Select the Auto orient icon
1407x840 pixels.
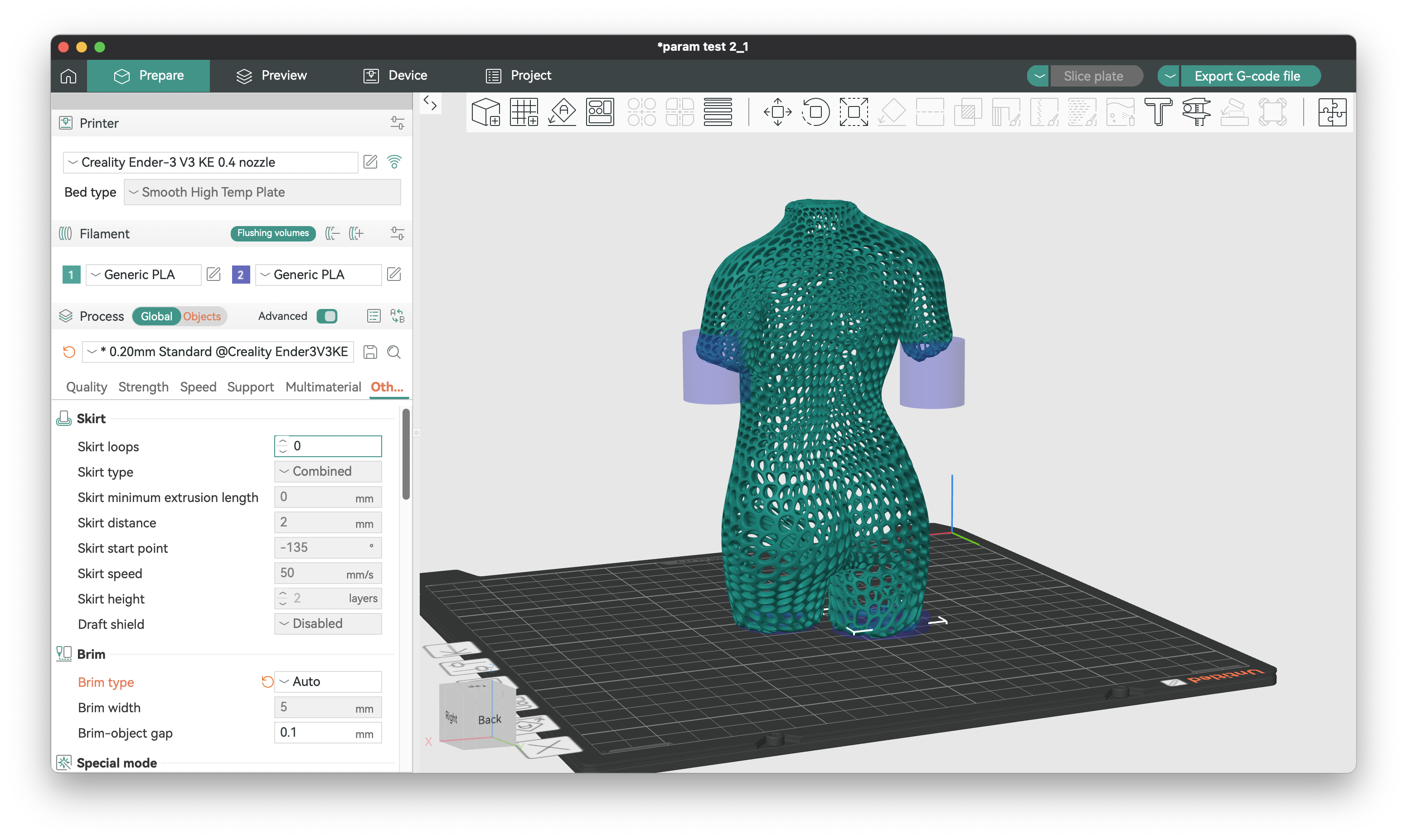pyautogui.click(x=562, y=111)
